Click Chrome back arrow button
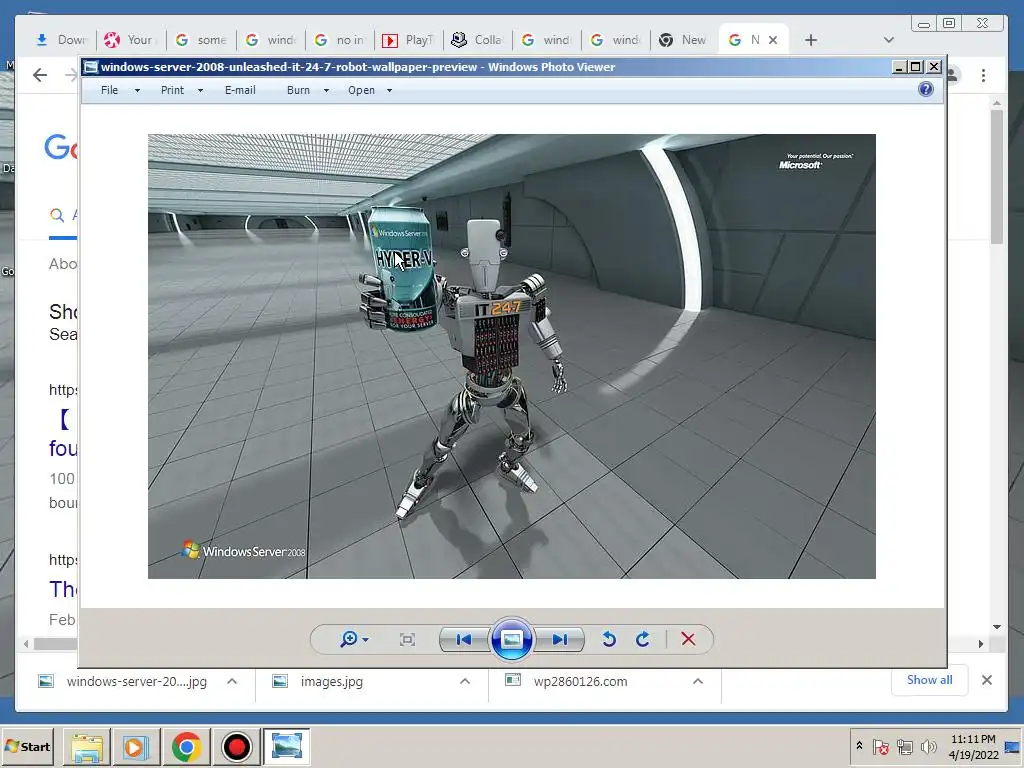1024x768 pixels. tap(40, 75)
